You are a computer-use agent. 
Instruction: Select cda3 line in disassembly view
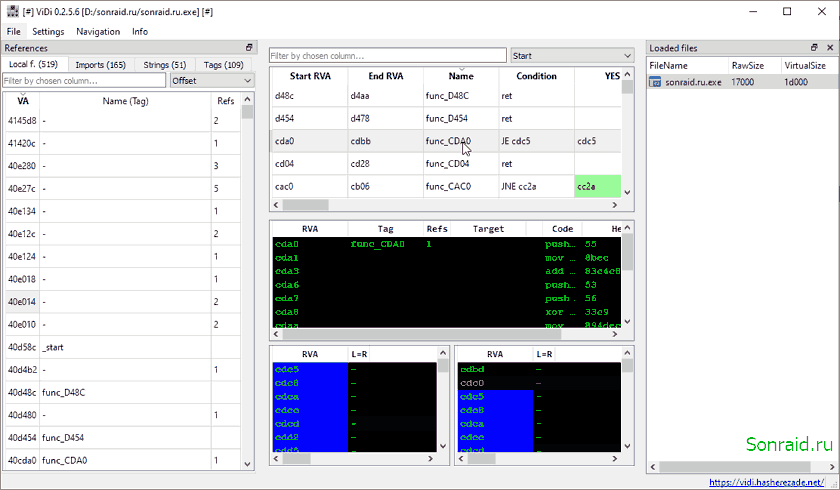coord(446,271)
